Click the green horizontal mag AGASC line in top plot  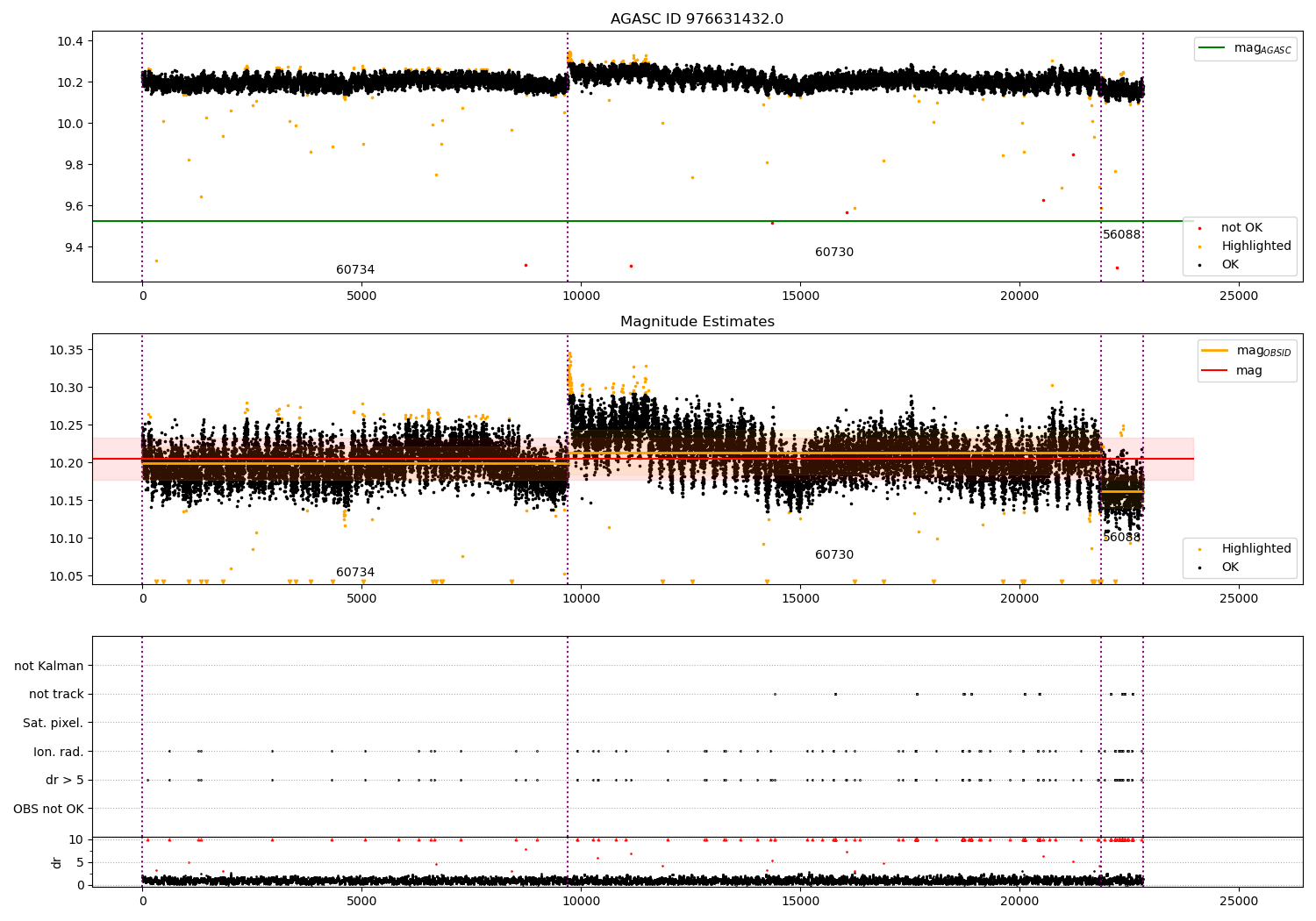tap(642, 221)
